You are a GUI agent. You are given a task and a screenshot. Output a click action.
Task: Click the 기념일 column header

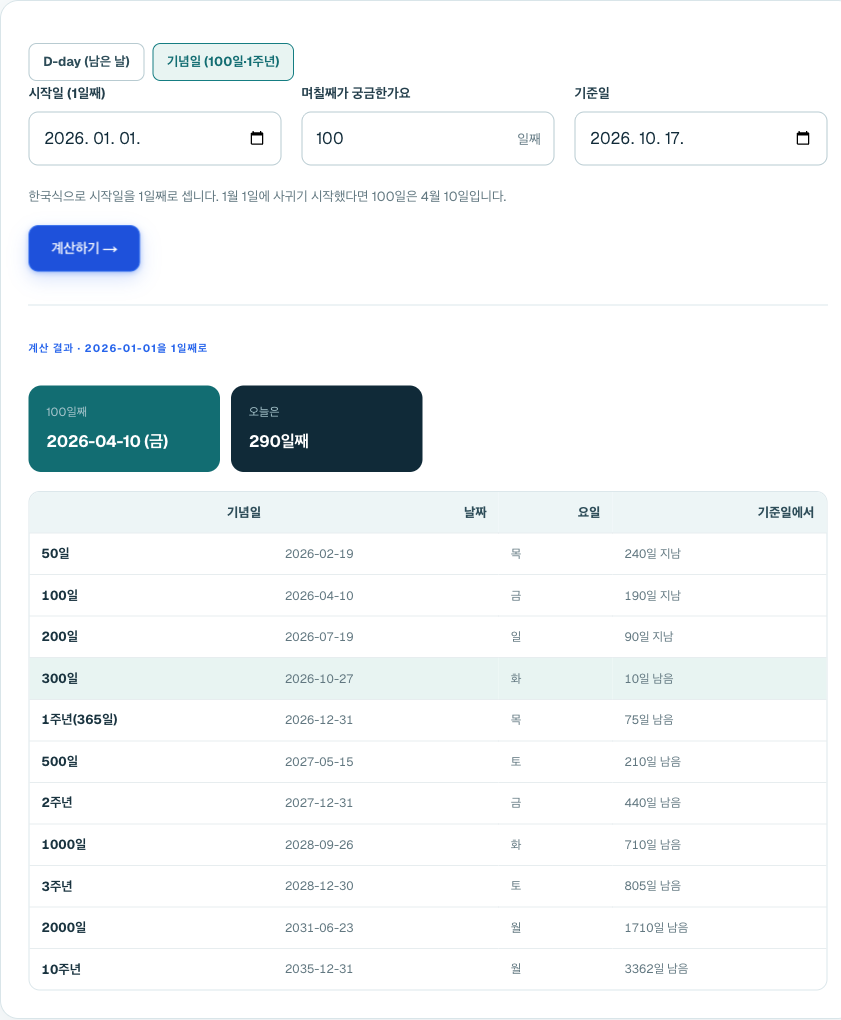(244, 513)
